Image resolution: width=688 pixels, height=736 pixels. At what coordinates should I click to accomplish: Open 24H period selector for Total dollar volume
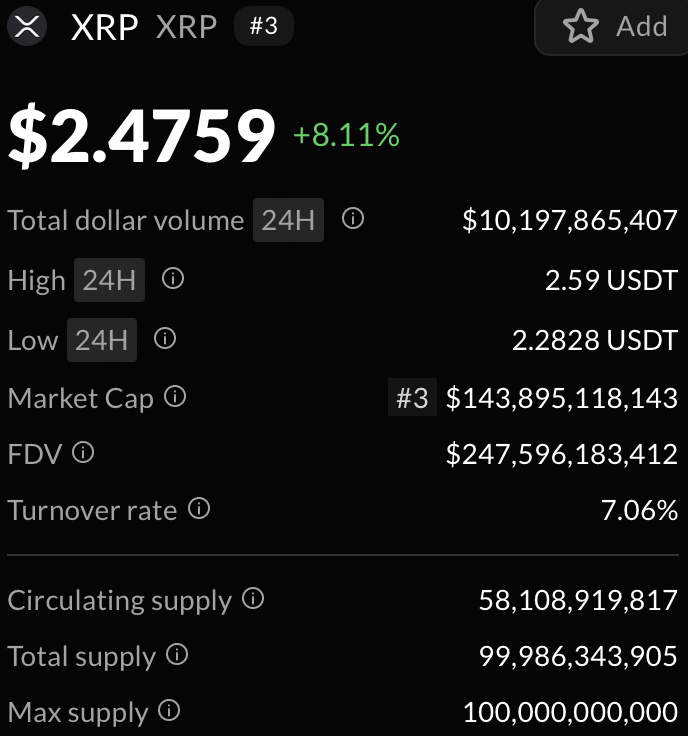(288, 220)
